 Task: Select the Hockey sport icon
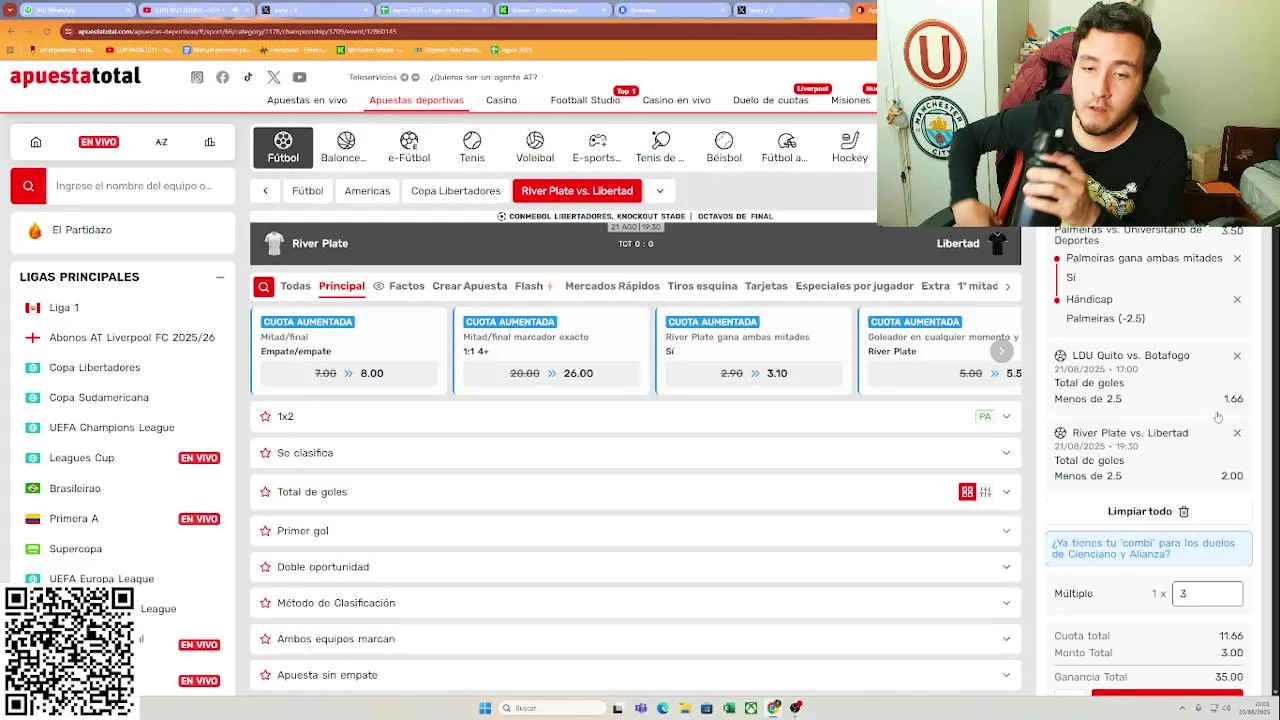coord(850,147)
